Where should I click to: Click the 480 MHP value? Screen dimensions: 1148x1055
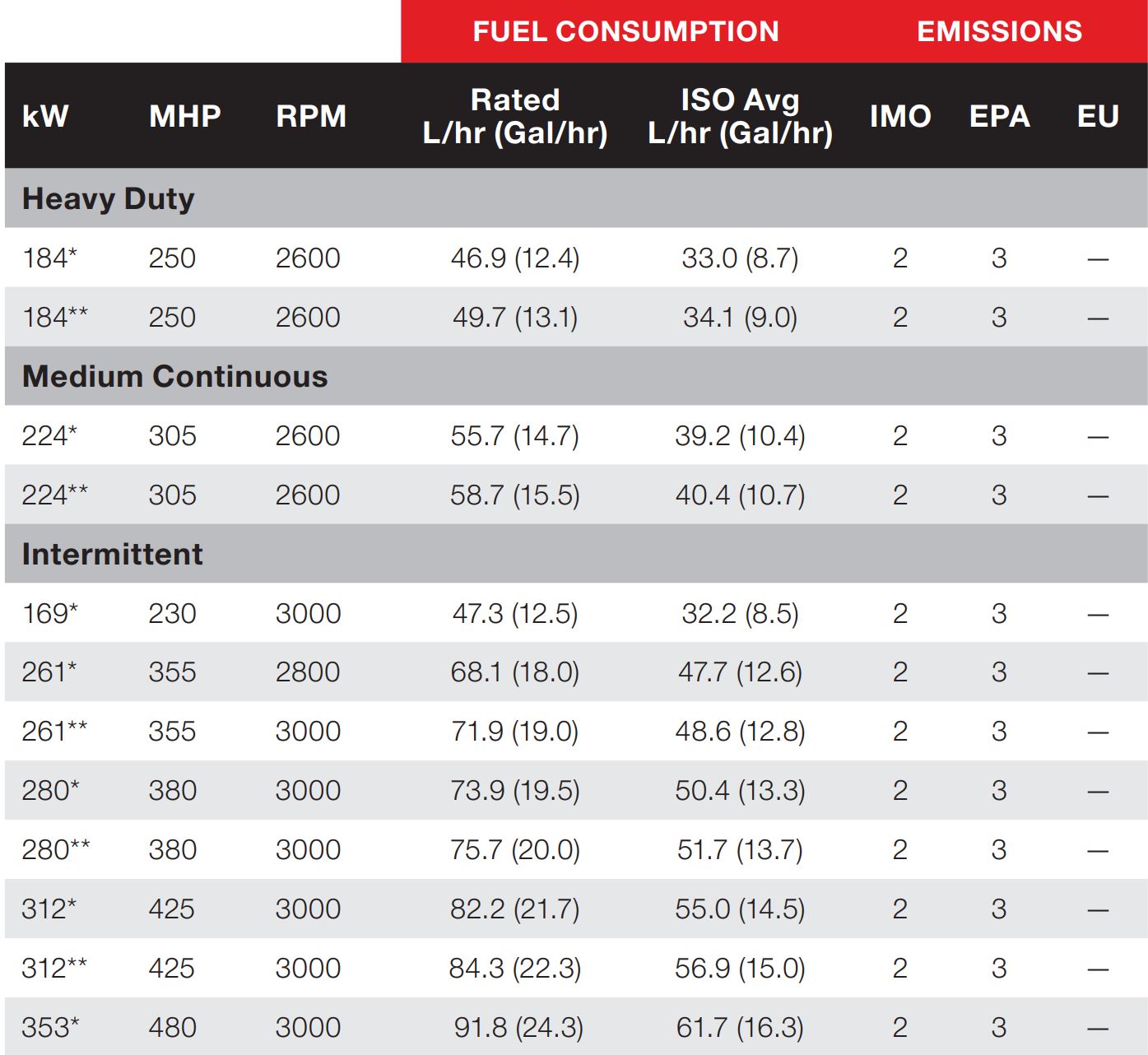point(172,1027)
